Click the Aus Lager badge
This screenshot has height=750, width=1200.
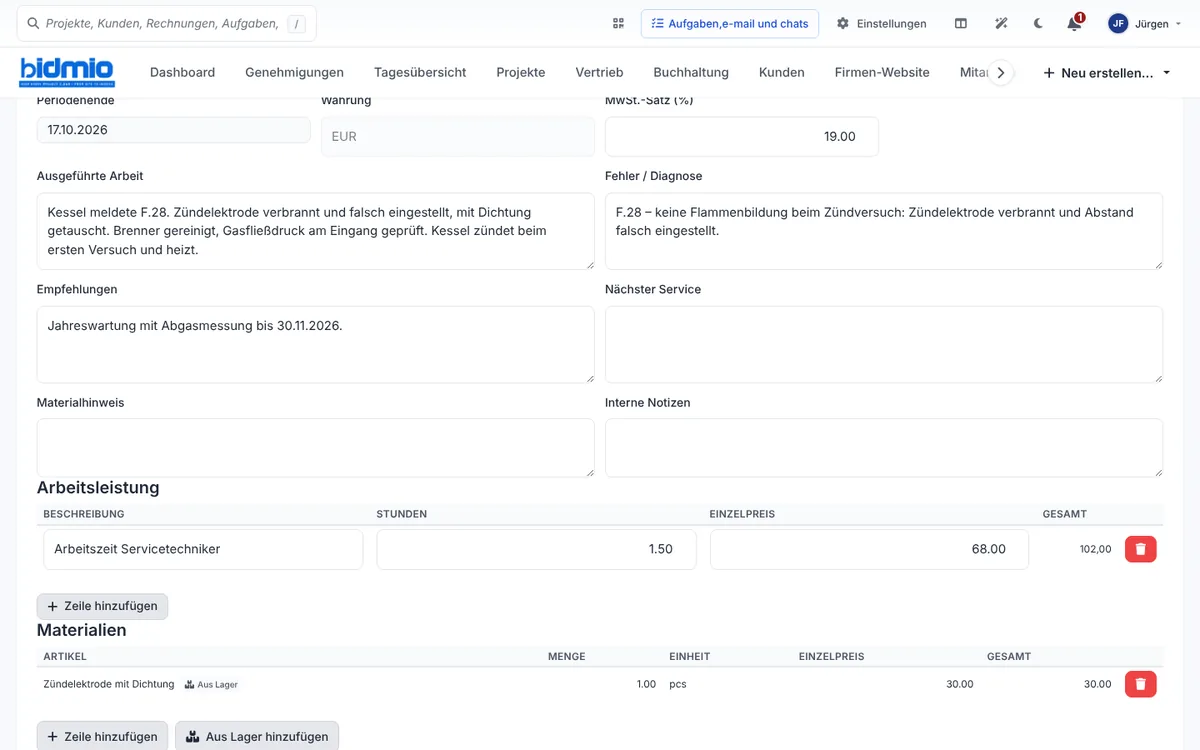[x=211, y=685]
